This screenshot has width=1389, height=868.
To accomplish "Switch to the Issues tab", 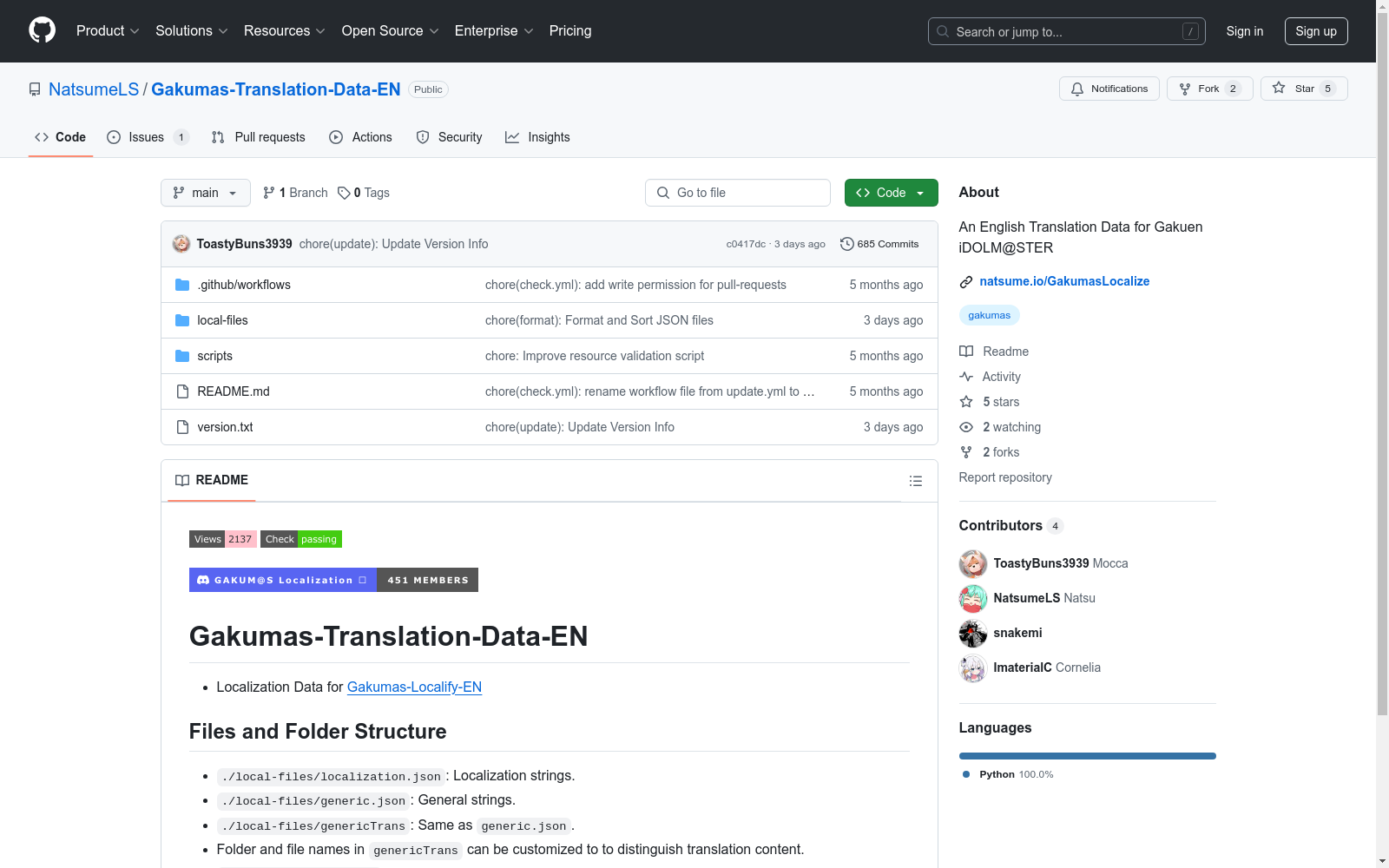I will (148, 137).
